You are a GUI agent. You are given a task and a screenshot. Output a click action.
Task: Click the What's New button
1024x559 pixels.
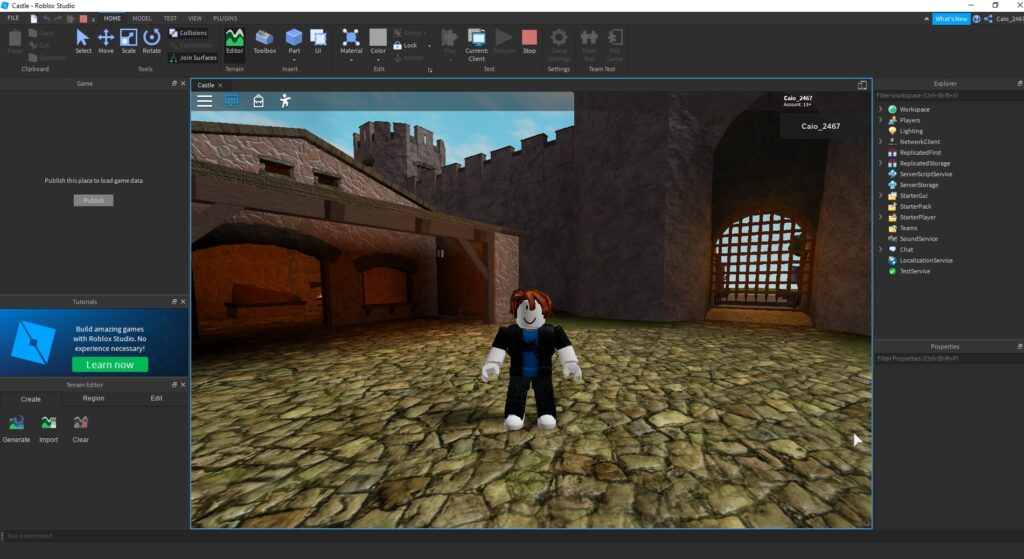[x=951, y=19]
